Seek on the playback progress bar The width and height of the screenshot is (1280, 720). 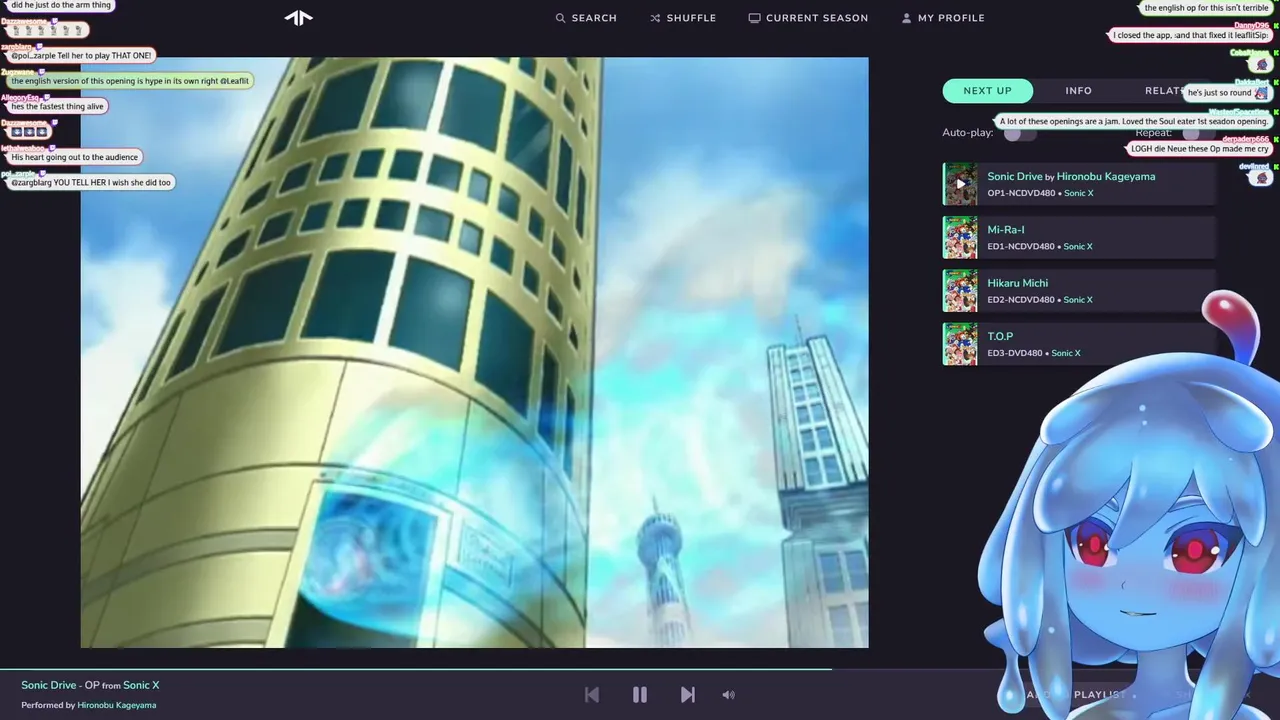pos(640,669)
